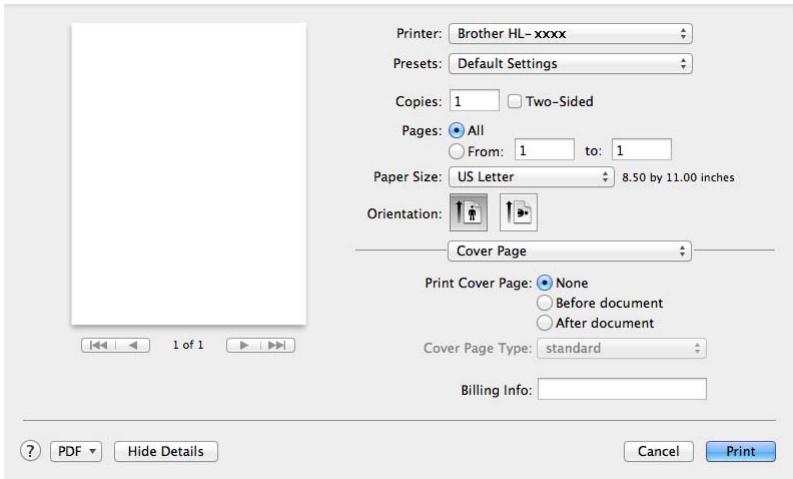This screenshot has height=479, width=793.
Task: Select portrait orientation icon
Action: [x=468, y=212]
